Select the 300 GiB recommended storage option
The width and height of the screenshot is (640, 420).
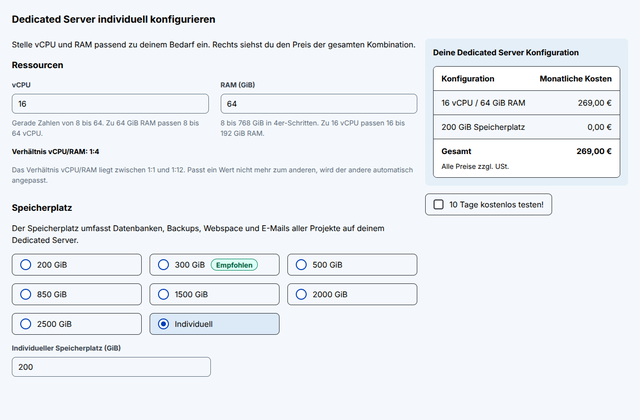pyautogui.click(x=214, y=264)
